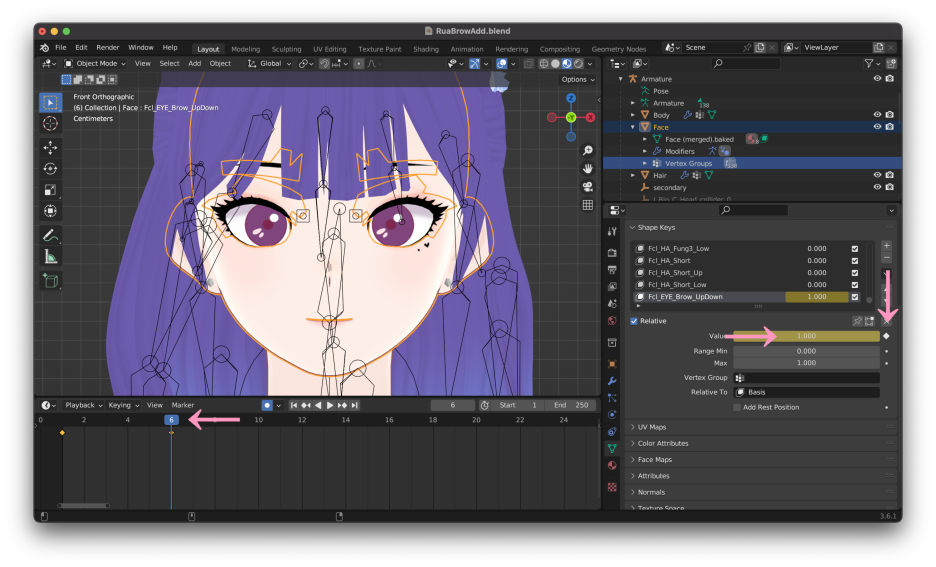Select the Scale tool

[x=50, y=190]
